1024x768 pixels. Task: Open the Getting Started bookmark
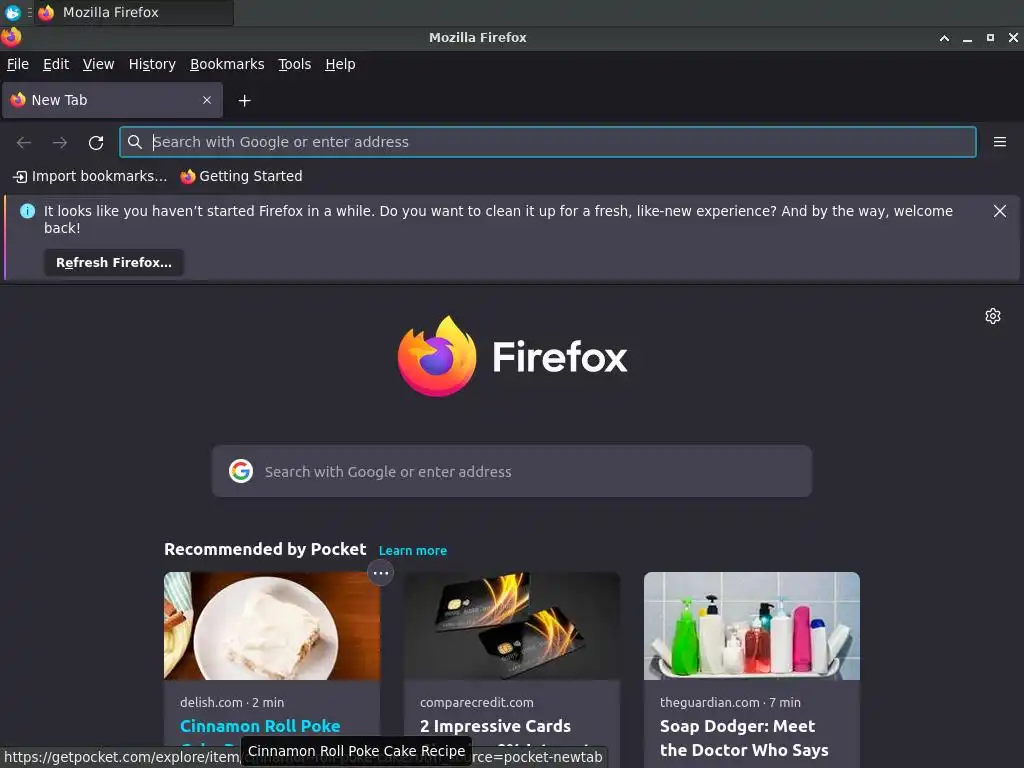[242, 176]
